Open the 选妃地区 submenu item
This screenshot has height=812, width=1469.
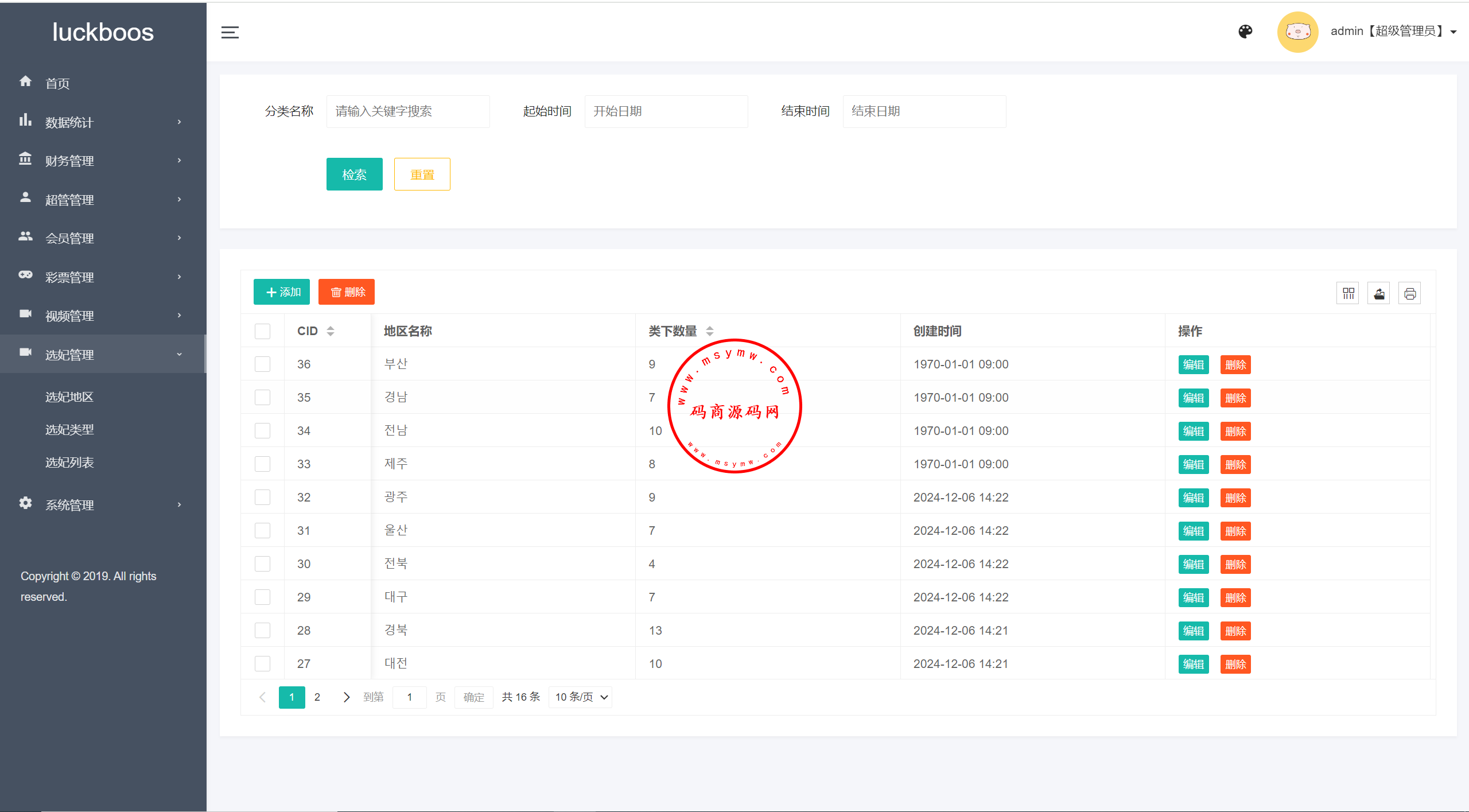pyautogui.click(x=69, y=397)
